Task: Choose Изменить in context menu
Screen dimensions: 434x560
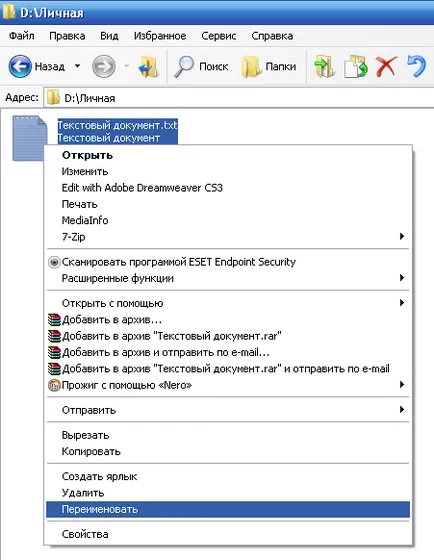Action: [x=228, y=171]
